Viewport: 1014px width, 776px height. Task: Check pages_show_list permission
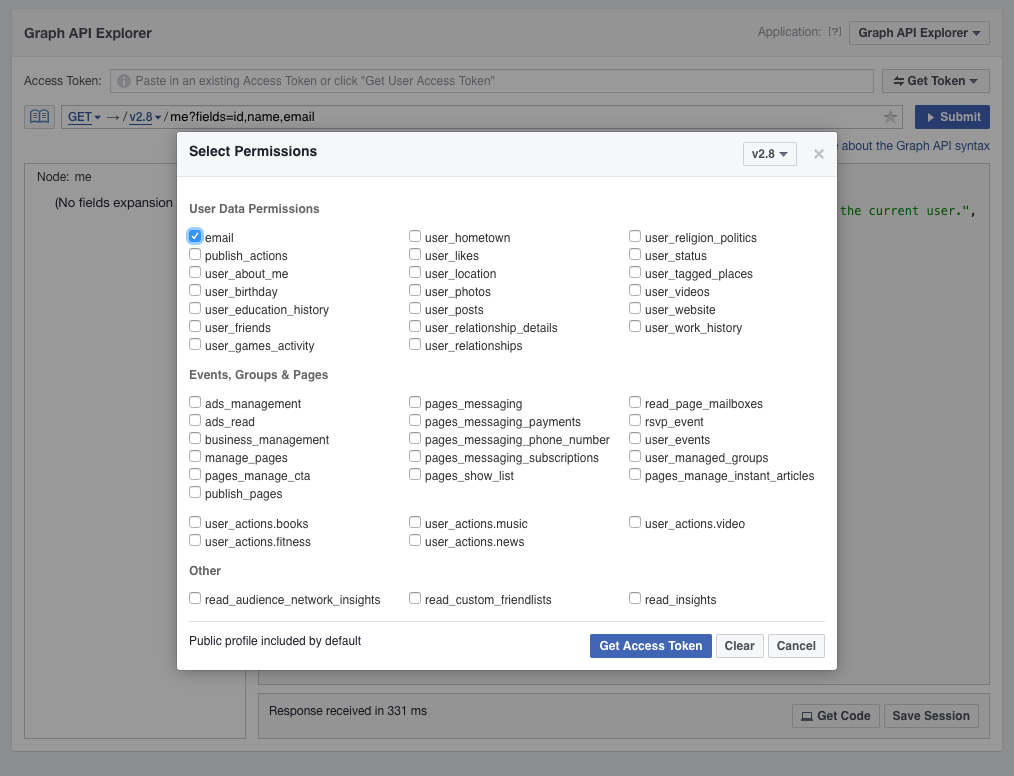tap(415, 475)
